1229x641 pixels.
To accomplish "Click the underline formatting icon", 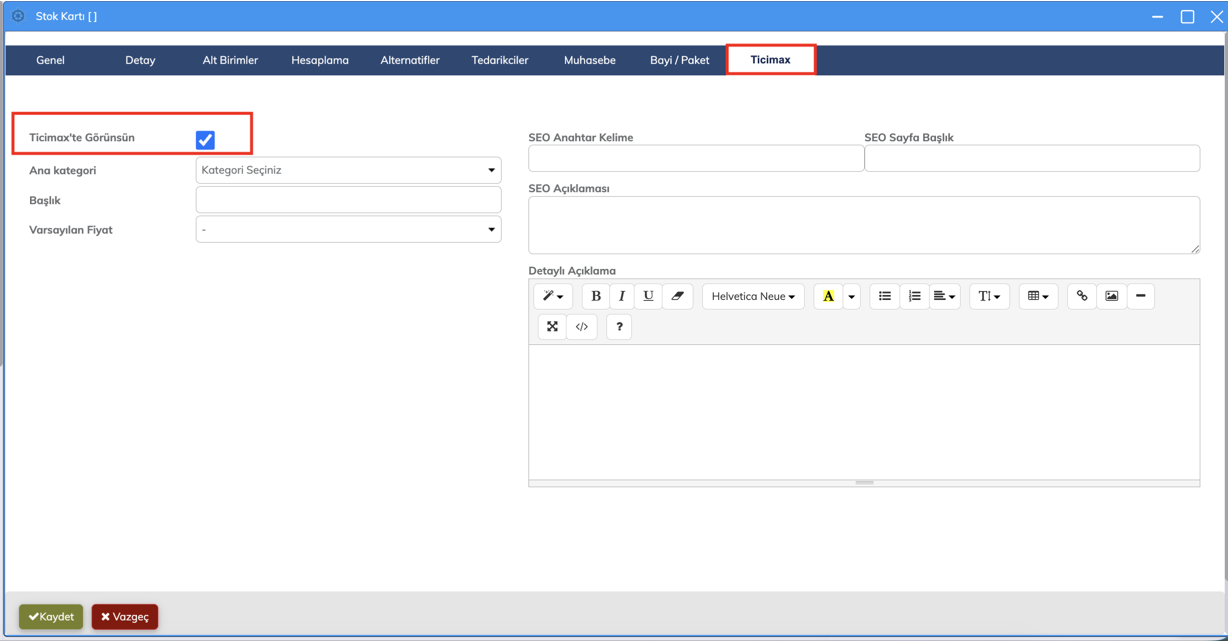I will [x=648, y=296].
